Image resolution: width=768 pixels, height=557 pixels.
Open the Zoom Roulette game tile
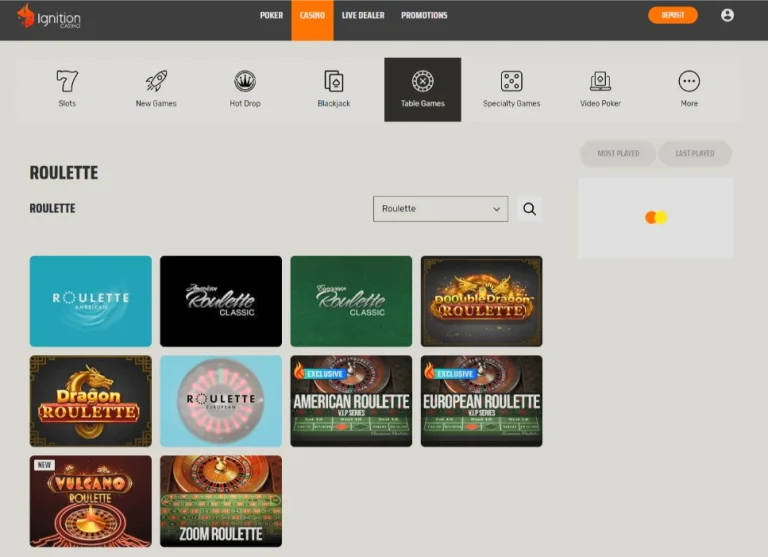(x=221, y=501)
